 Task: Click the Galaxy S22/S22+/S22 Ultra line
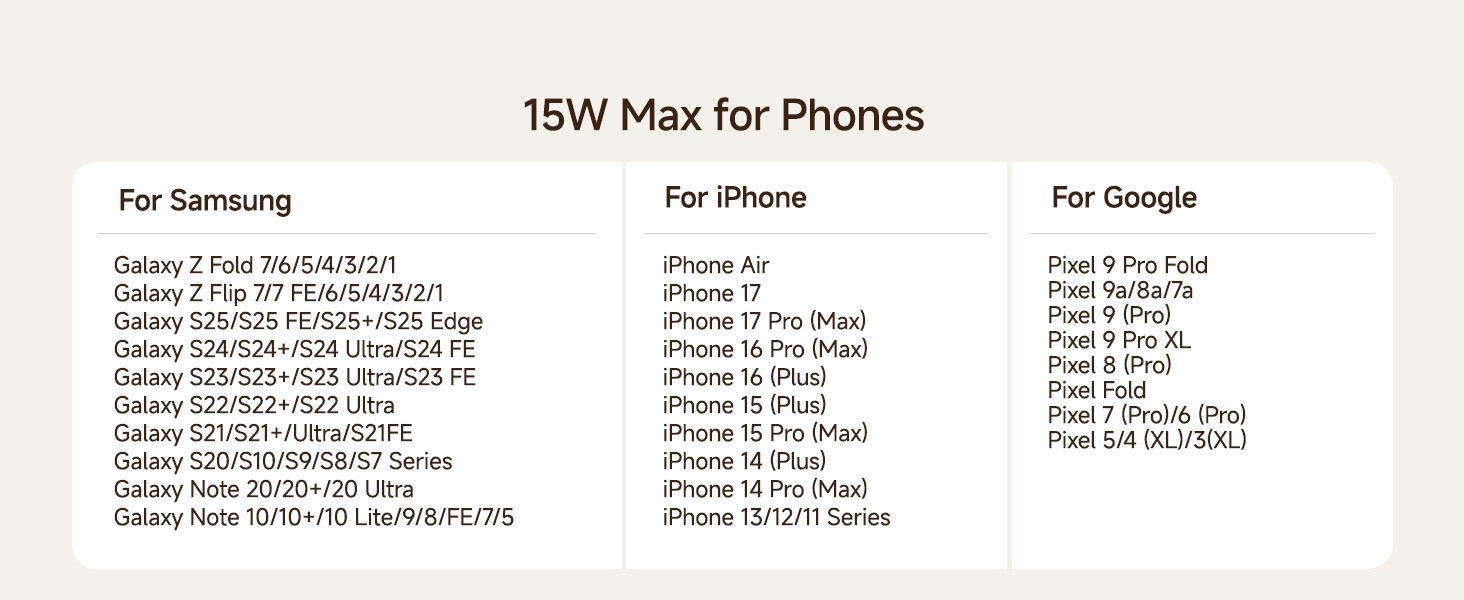(x=254, y=406)
